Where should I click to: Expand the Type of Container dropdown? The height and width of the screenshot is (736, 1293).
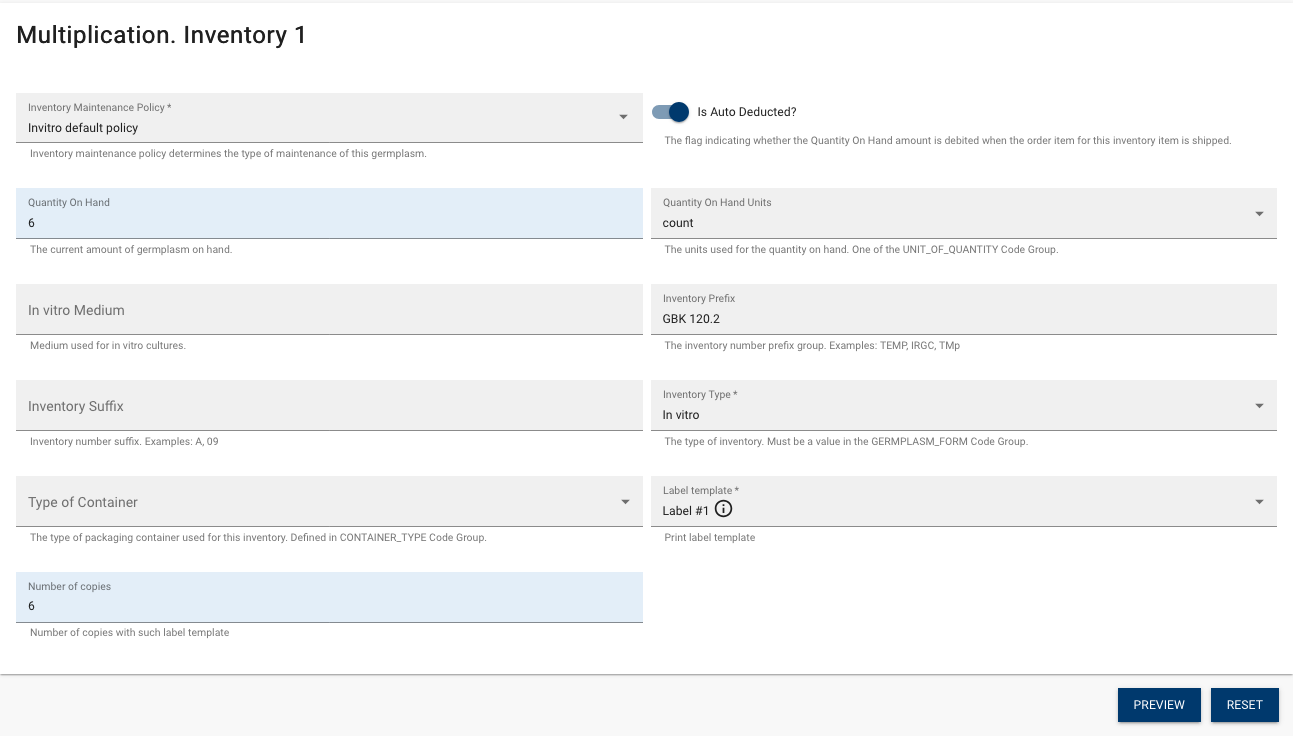[x=329, y=501]
